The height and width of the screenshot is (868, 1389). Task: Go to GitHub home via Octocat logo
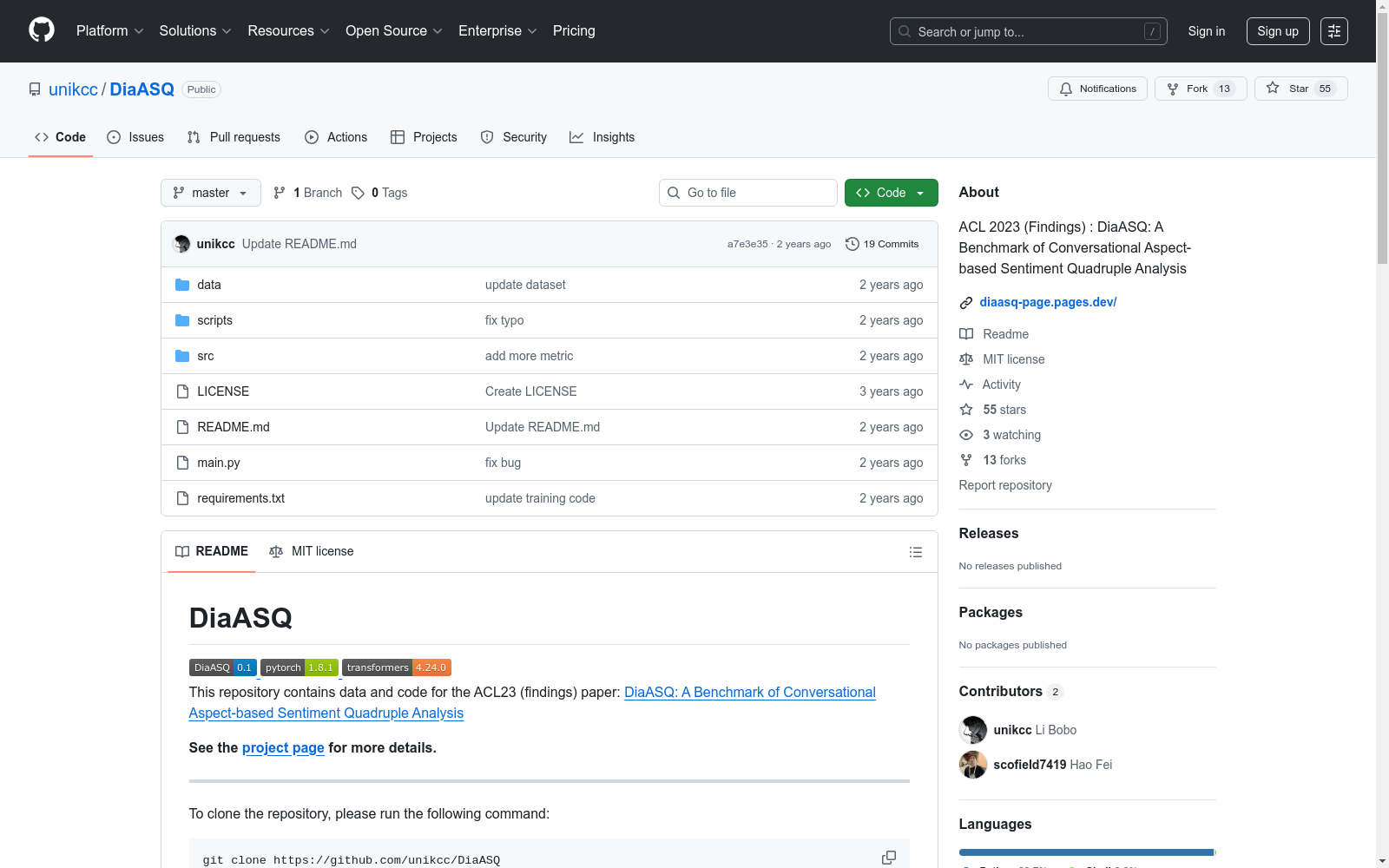[x=42, y=30]
